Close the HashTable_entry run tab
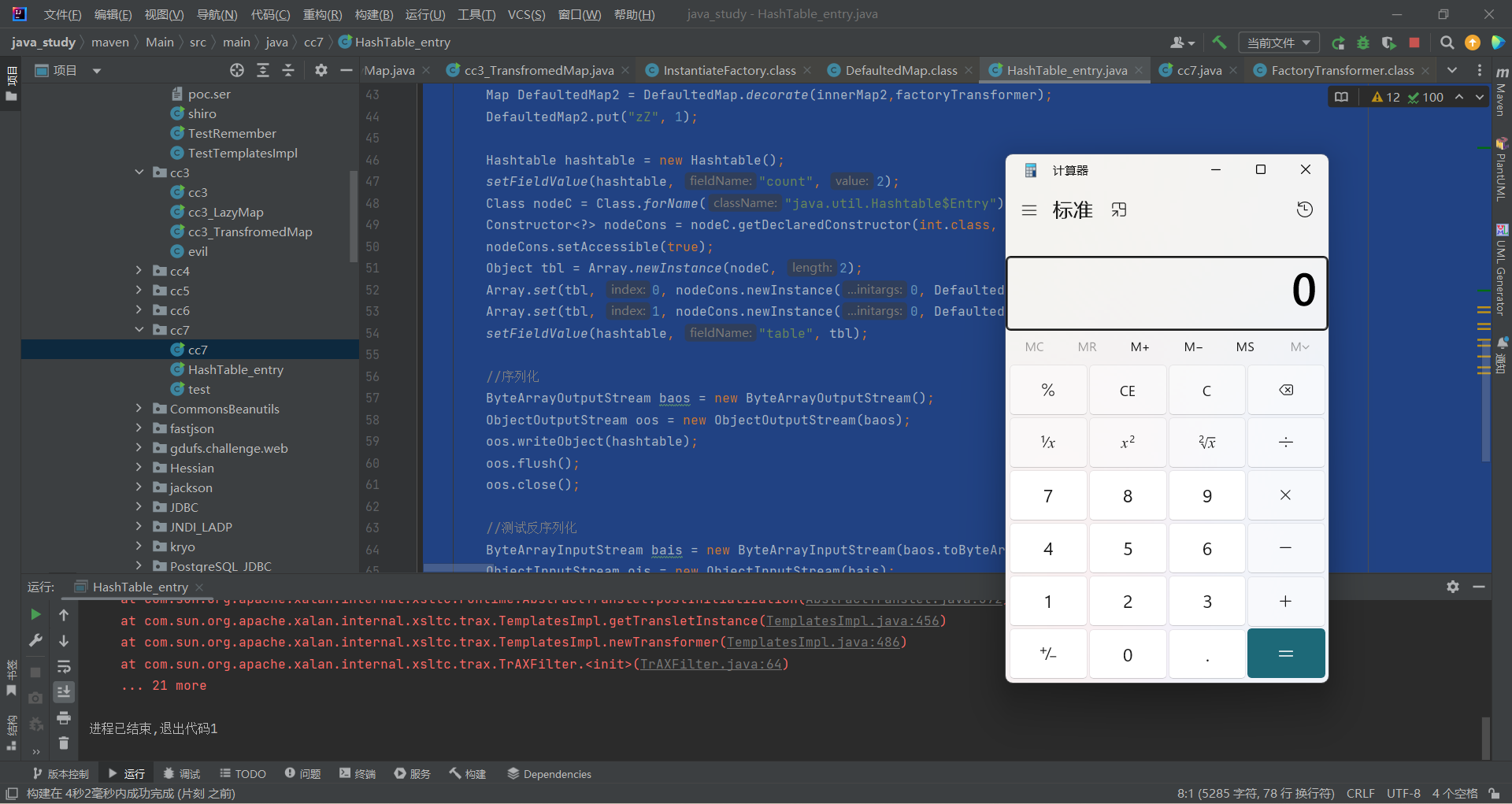1512x804 pixels. click(199, 587)
